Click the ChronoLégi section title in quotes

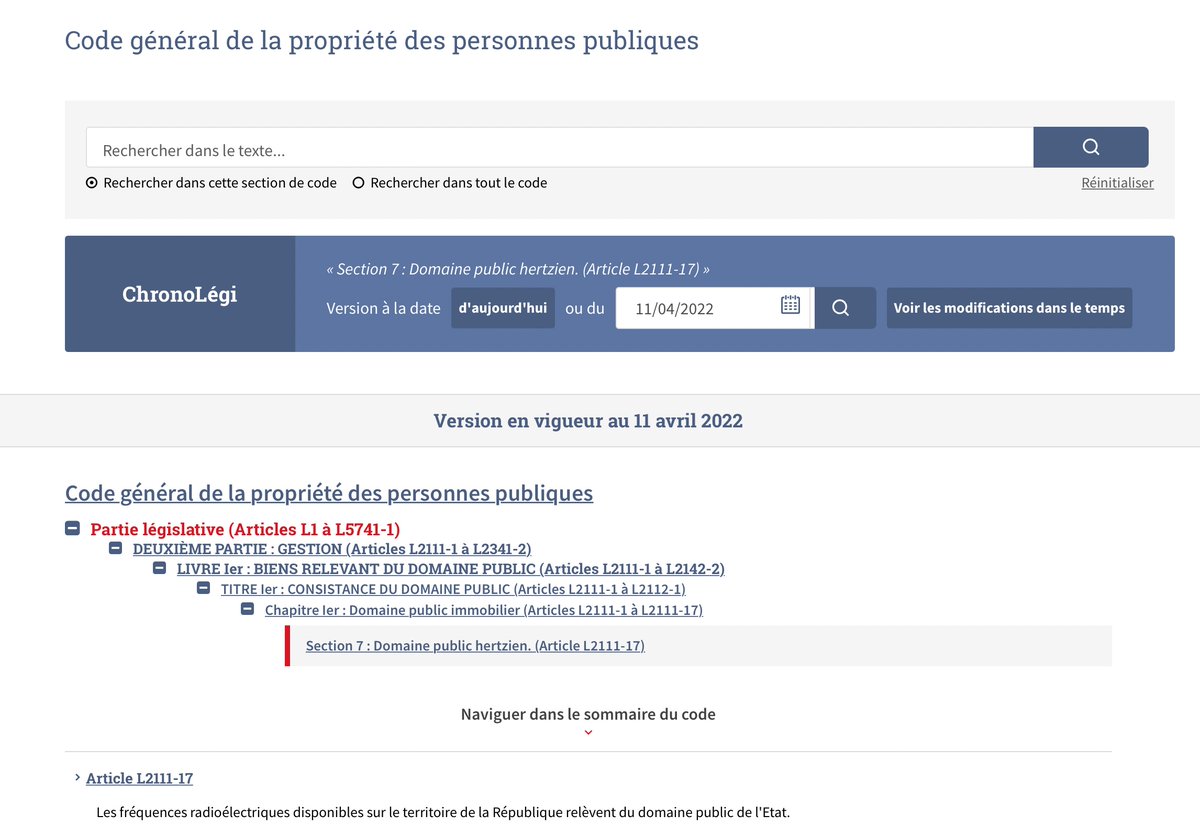[x=518, y=269]
